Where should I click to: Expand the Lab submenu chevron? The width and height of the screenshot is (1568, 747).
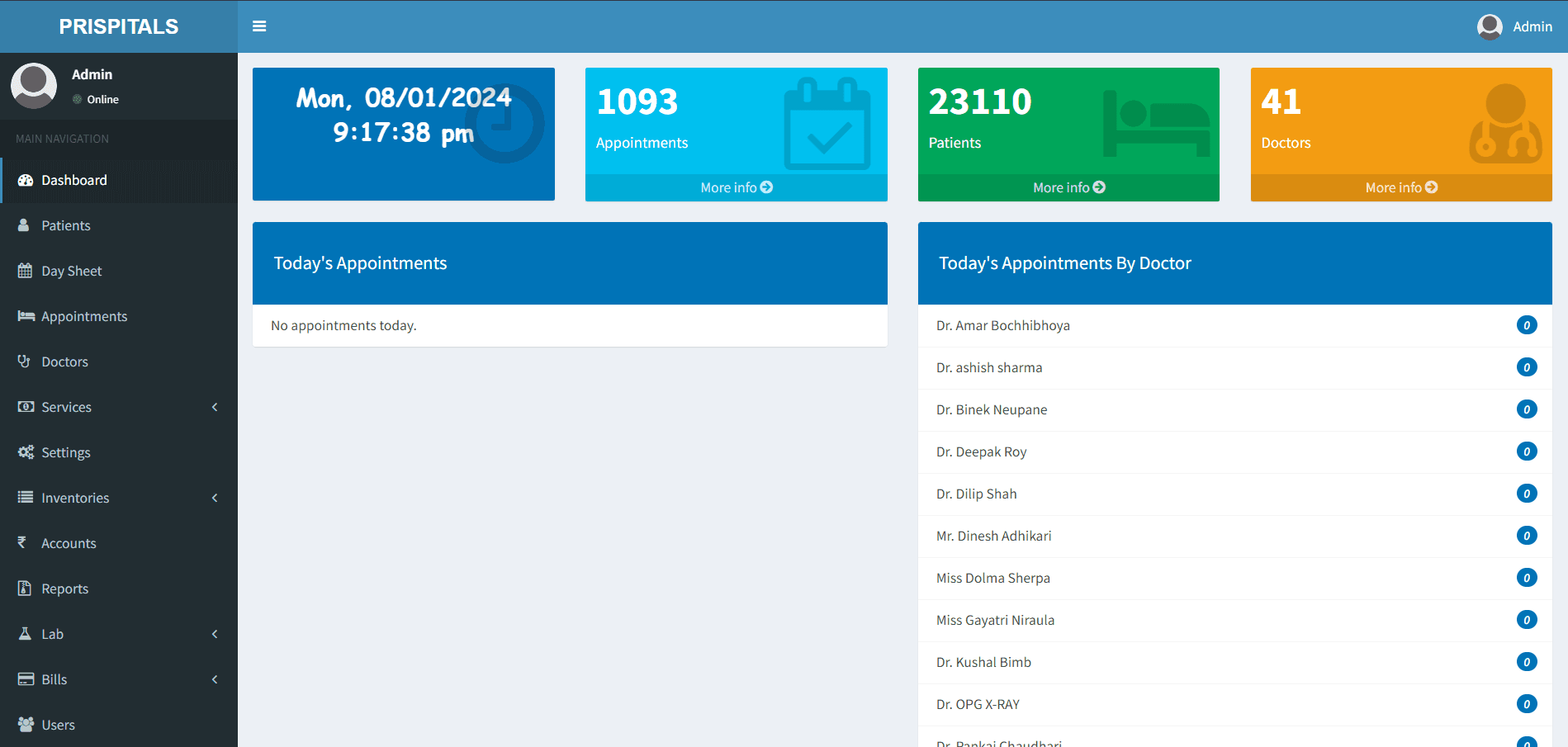click(215, 634)
